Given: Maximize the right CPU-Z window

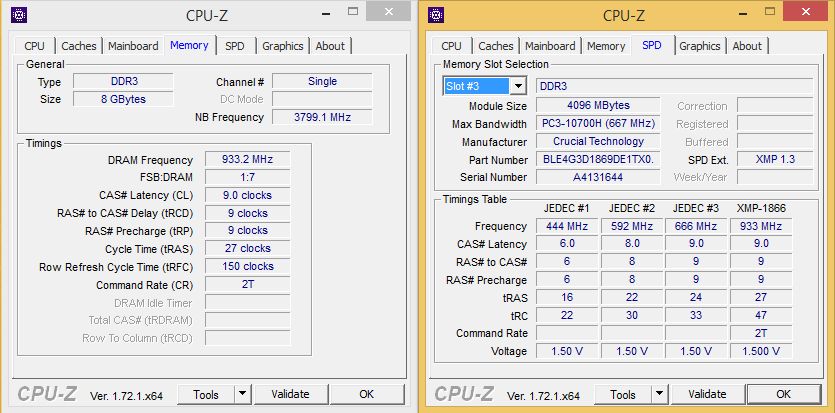Looking at the screenshot, I should point(769,11).
